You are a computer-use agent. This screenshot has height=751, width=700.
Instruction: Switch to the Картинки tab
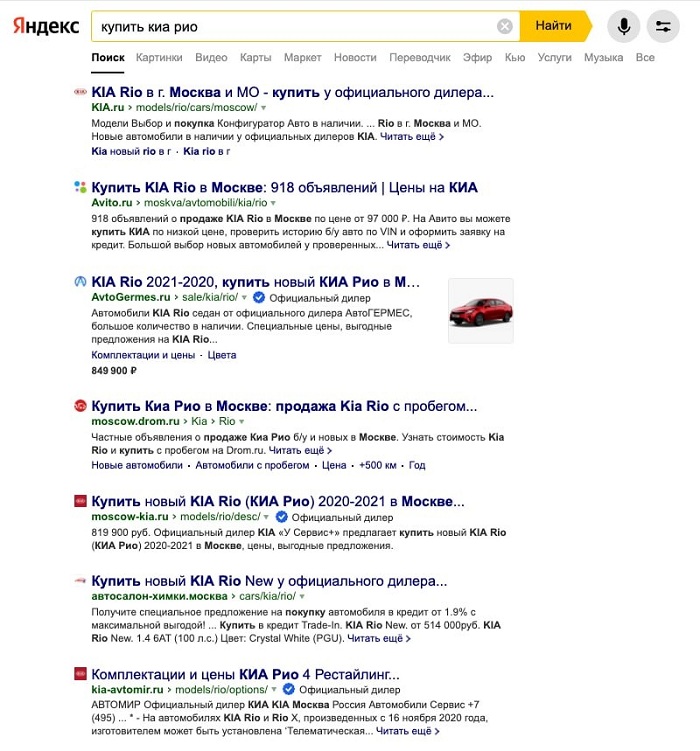click(159, 57)
